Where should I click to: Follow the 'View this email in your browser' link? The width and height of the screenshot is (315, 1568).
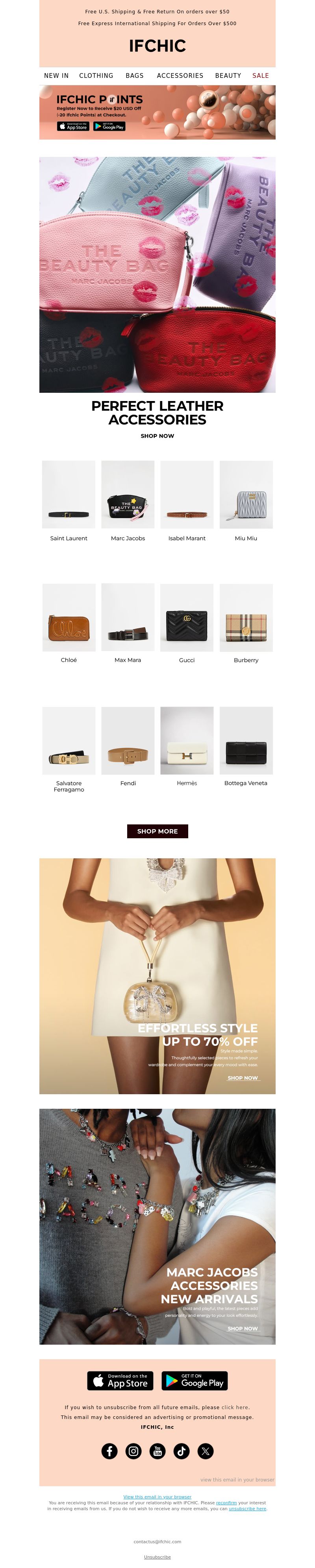point(157,1497)
